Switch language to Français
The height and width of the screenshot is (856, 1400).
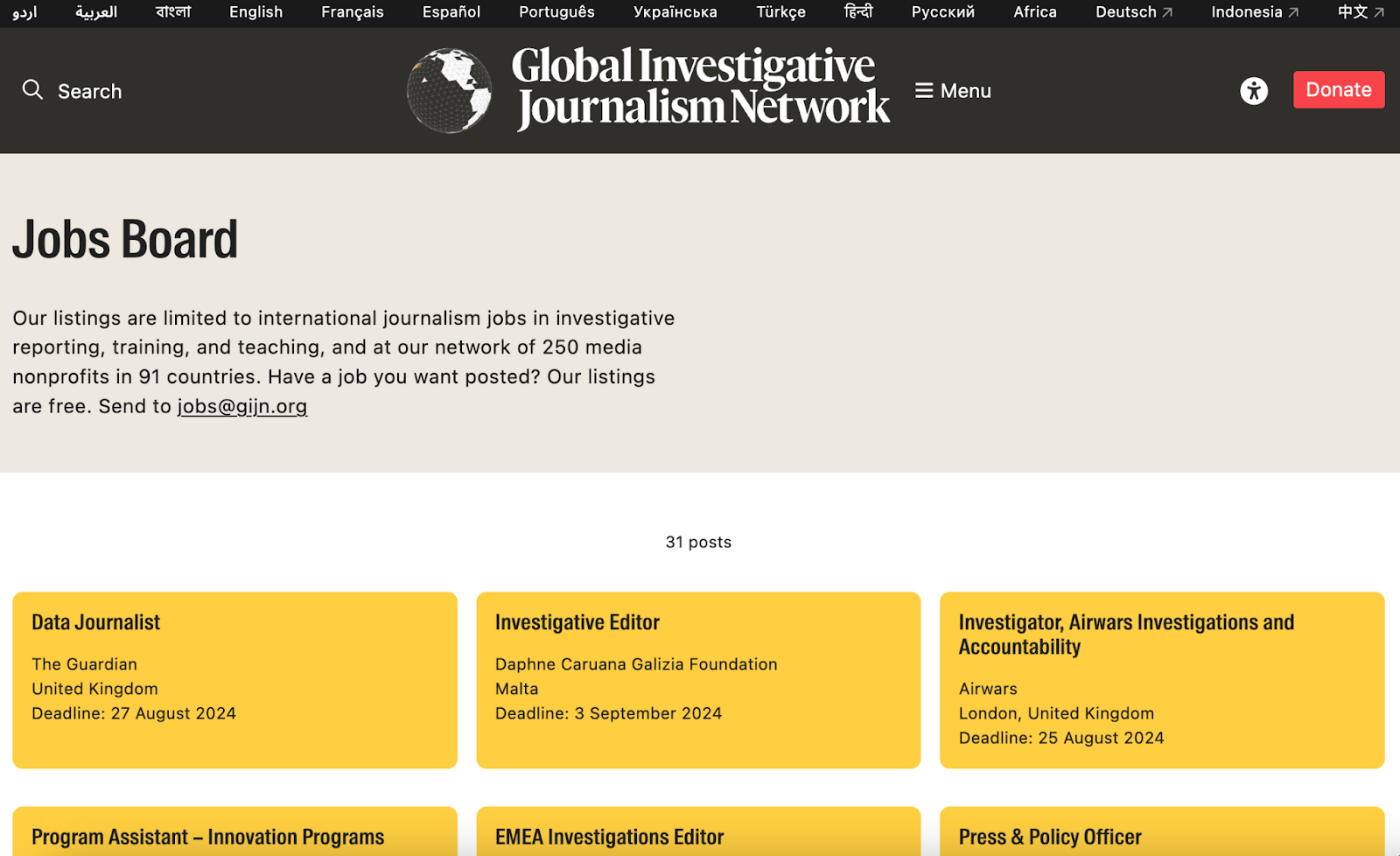click(x=353, y=12)
